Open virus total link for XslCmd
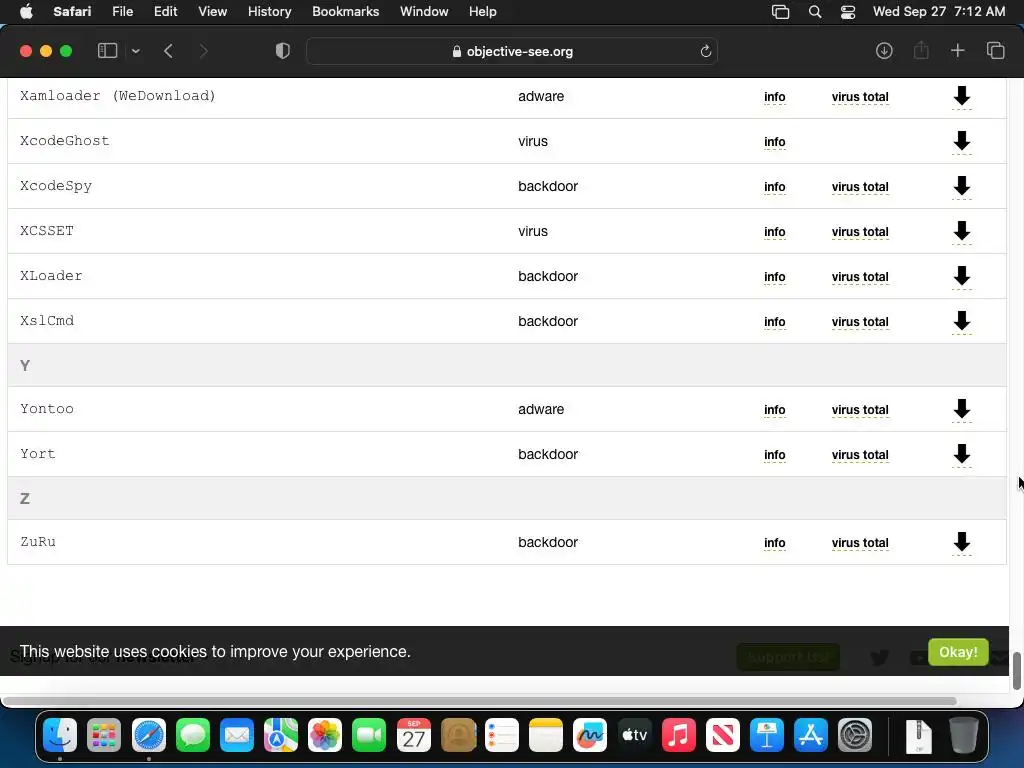 pos(860,322)
